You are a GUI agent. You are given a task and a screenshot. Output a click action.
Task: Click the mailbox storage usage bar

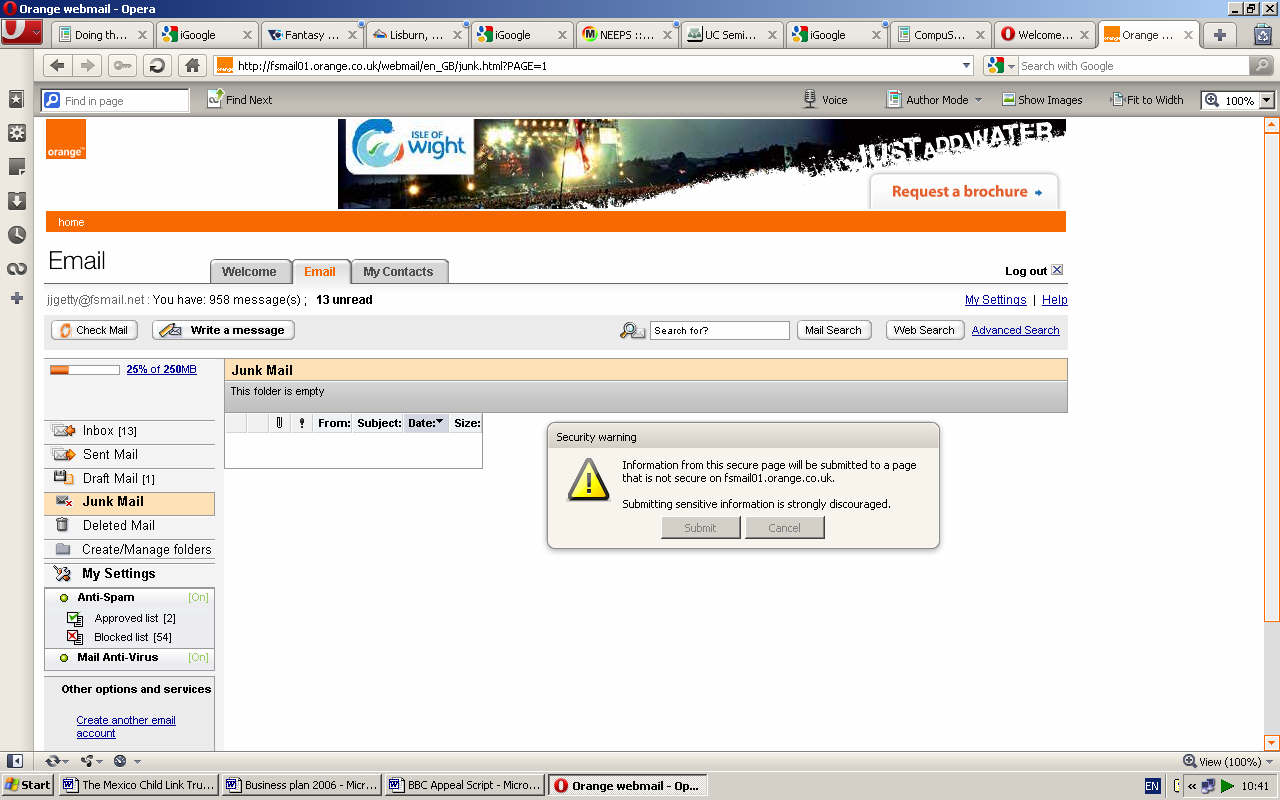click(85, 370)
